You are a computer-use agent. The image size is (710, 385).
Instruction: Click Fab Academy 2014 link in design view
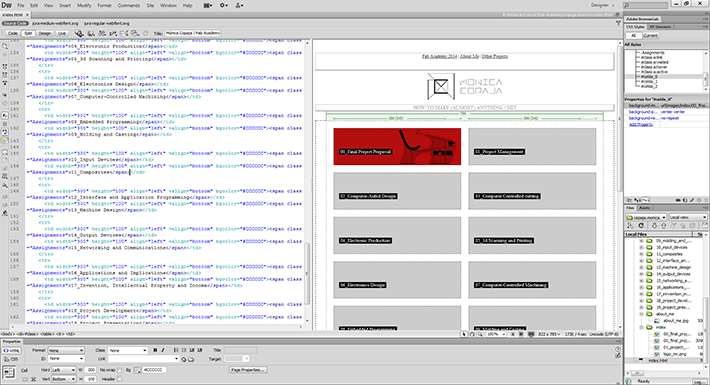(x=439, y=56)
